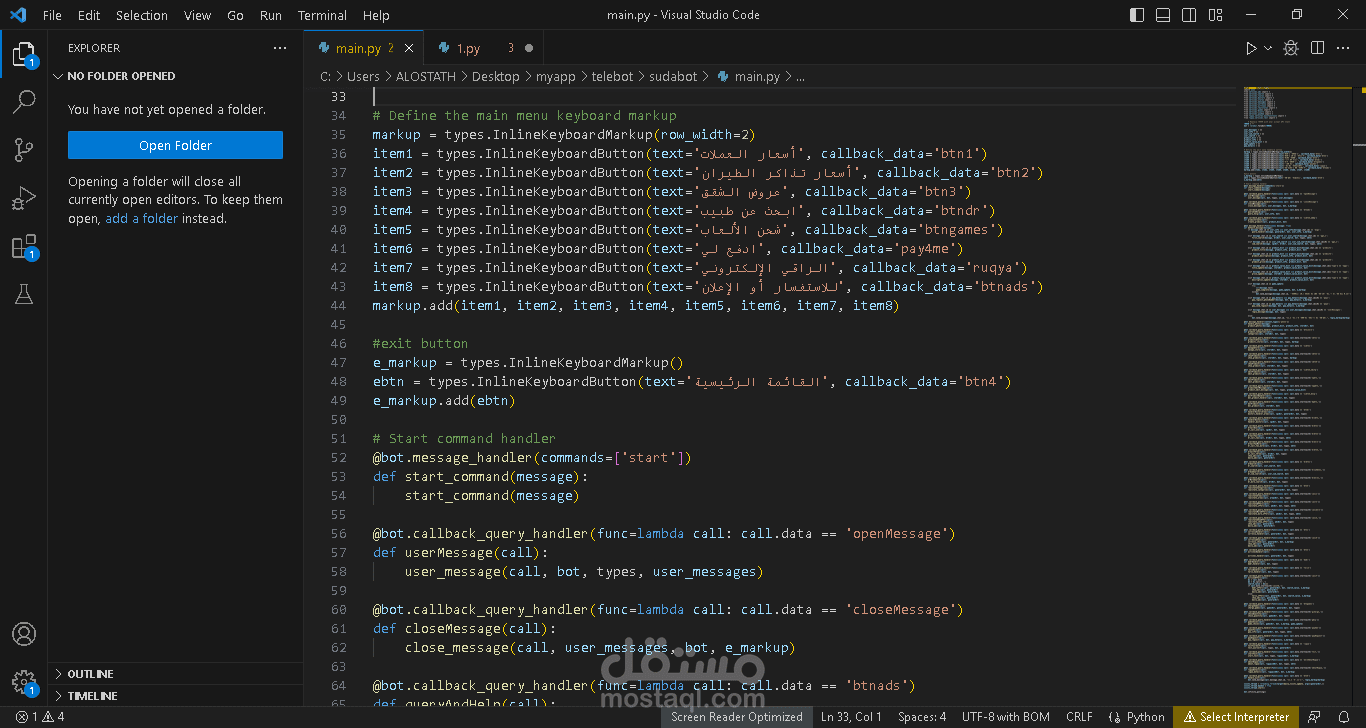Open the Extensions view
Viewport: 1366px width, 728px height.
point(24,246)
